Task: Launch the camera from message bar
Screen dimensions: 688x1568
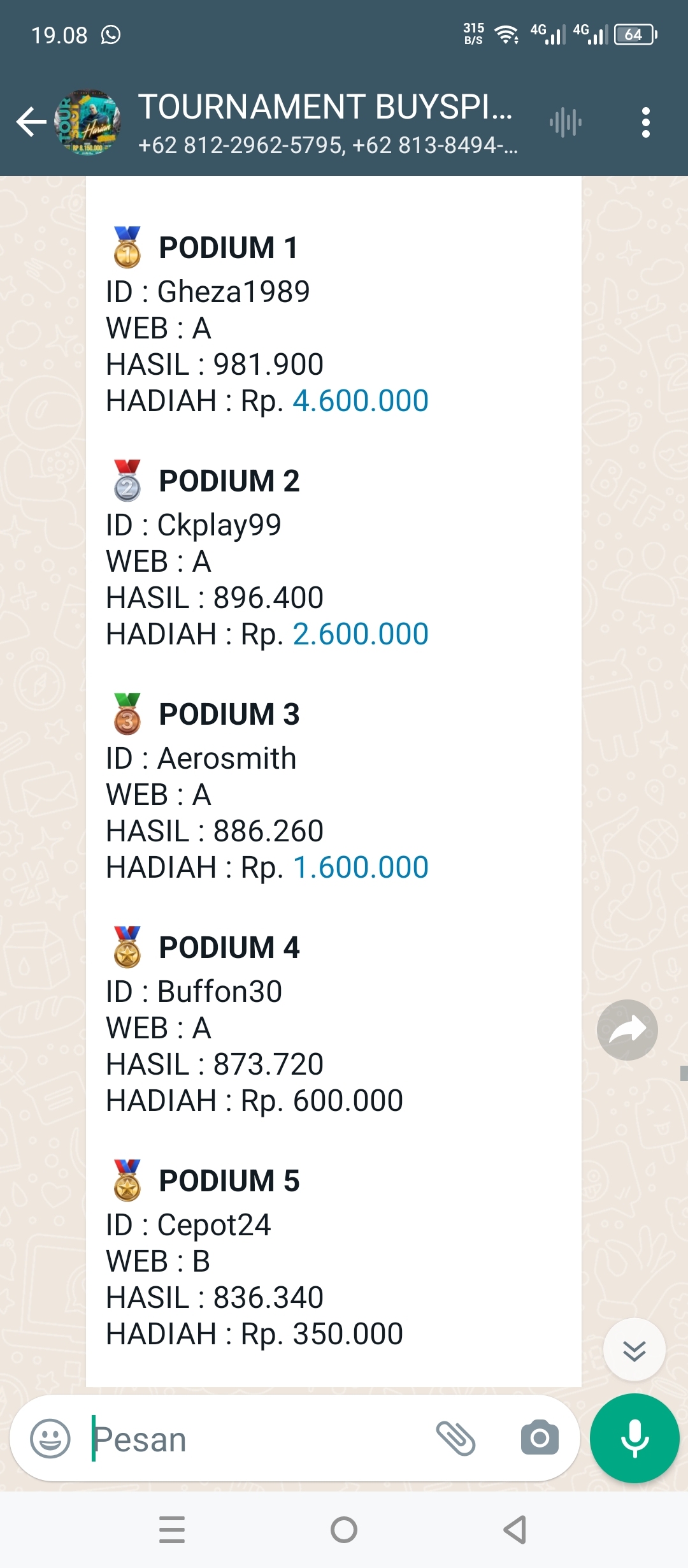Action: point(539,1439)
